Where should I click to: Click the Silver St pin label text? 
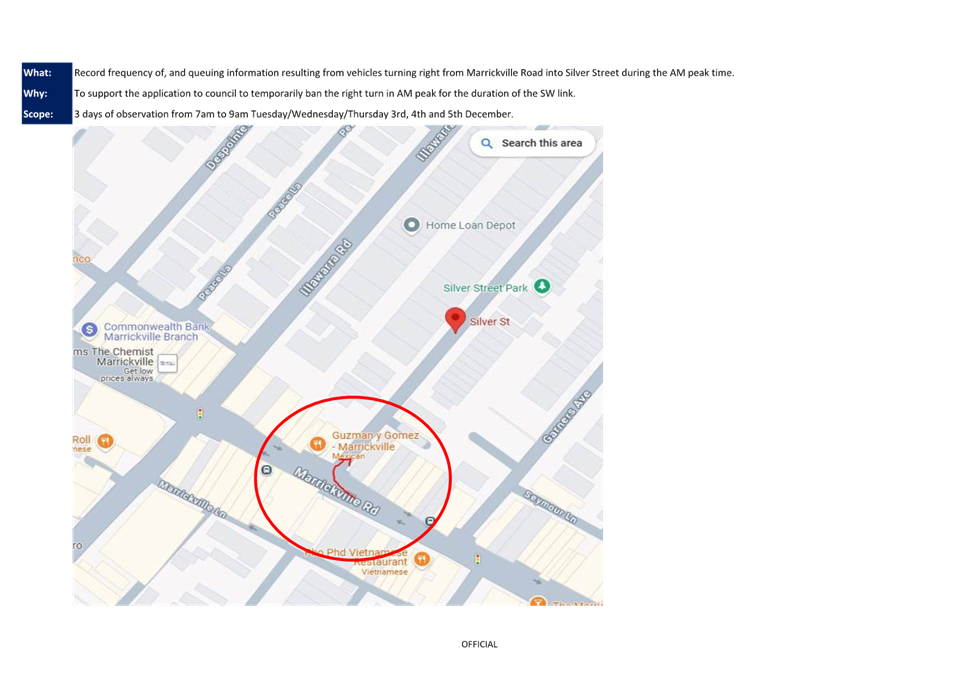(x=490, y=322)
